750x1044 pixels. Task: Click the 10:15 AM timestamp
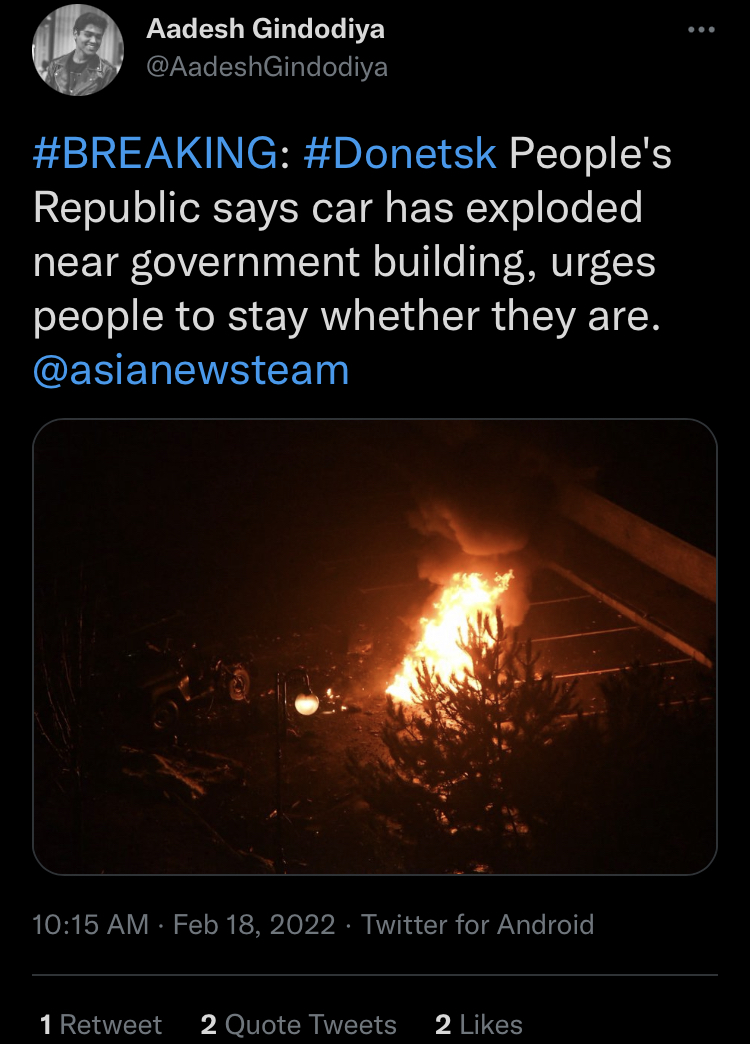[91, 924]
